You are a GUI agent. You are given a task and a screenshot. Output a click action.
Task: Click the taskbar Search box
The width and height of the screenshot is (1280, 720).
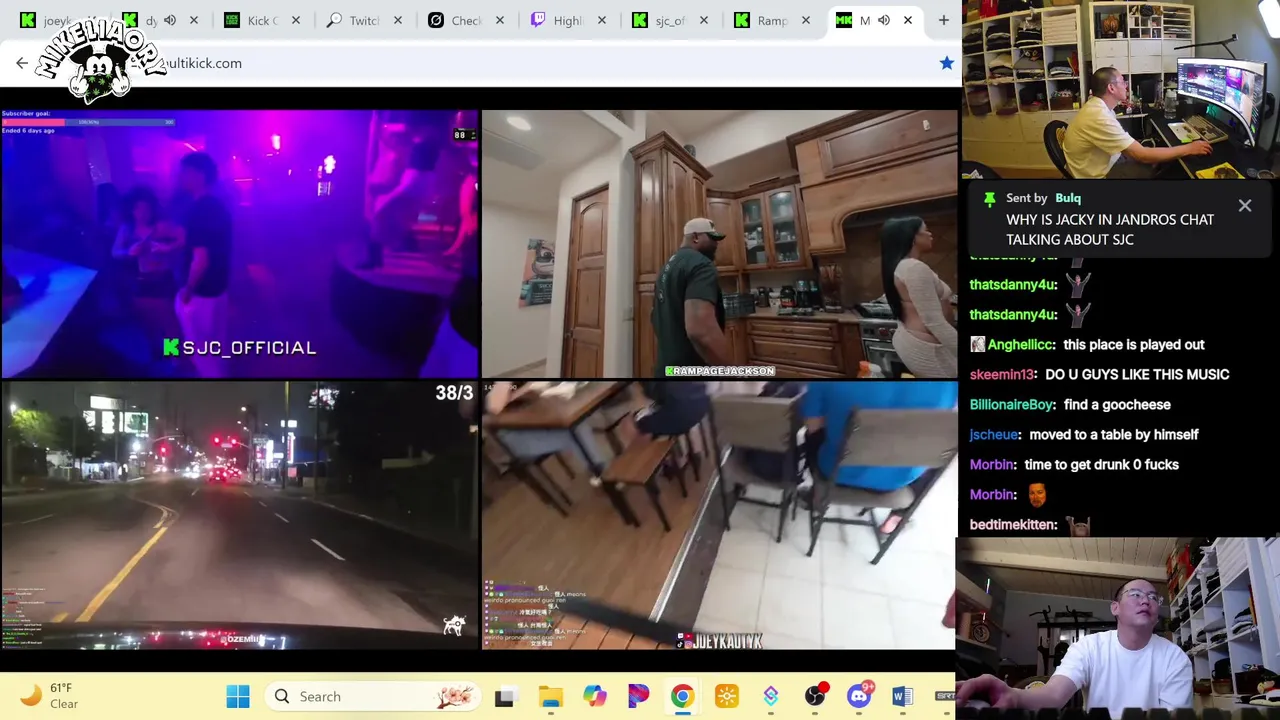point(372,696)
